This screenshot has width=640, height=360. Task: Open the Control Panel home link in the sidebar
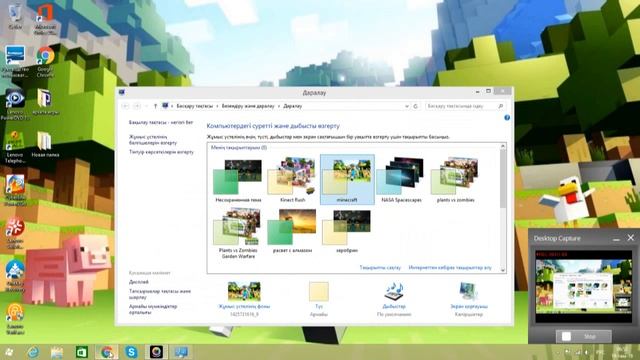(x=161, y=122)
